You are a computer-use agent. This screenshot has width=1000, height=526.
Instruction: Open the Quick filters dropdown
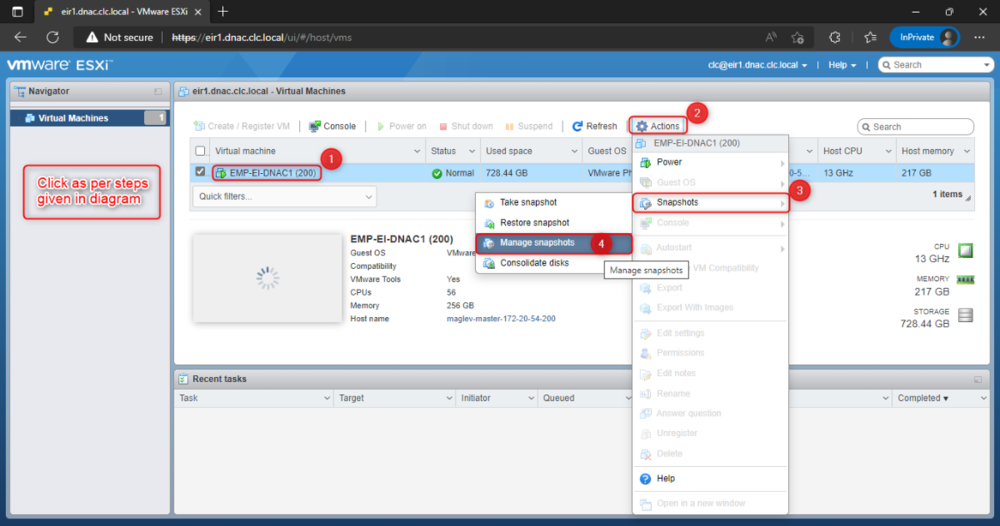(x=284, y=196)
